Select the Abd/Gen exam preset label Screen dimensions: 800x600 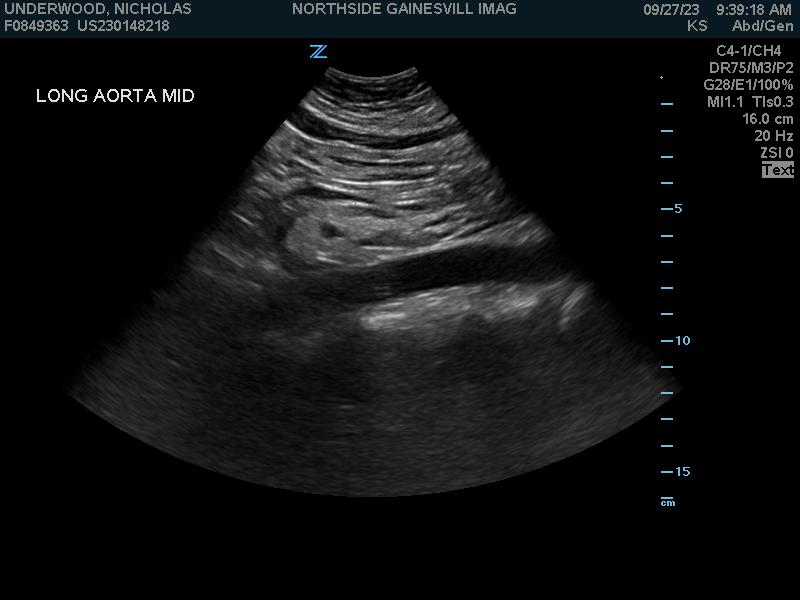pos(762,26)
